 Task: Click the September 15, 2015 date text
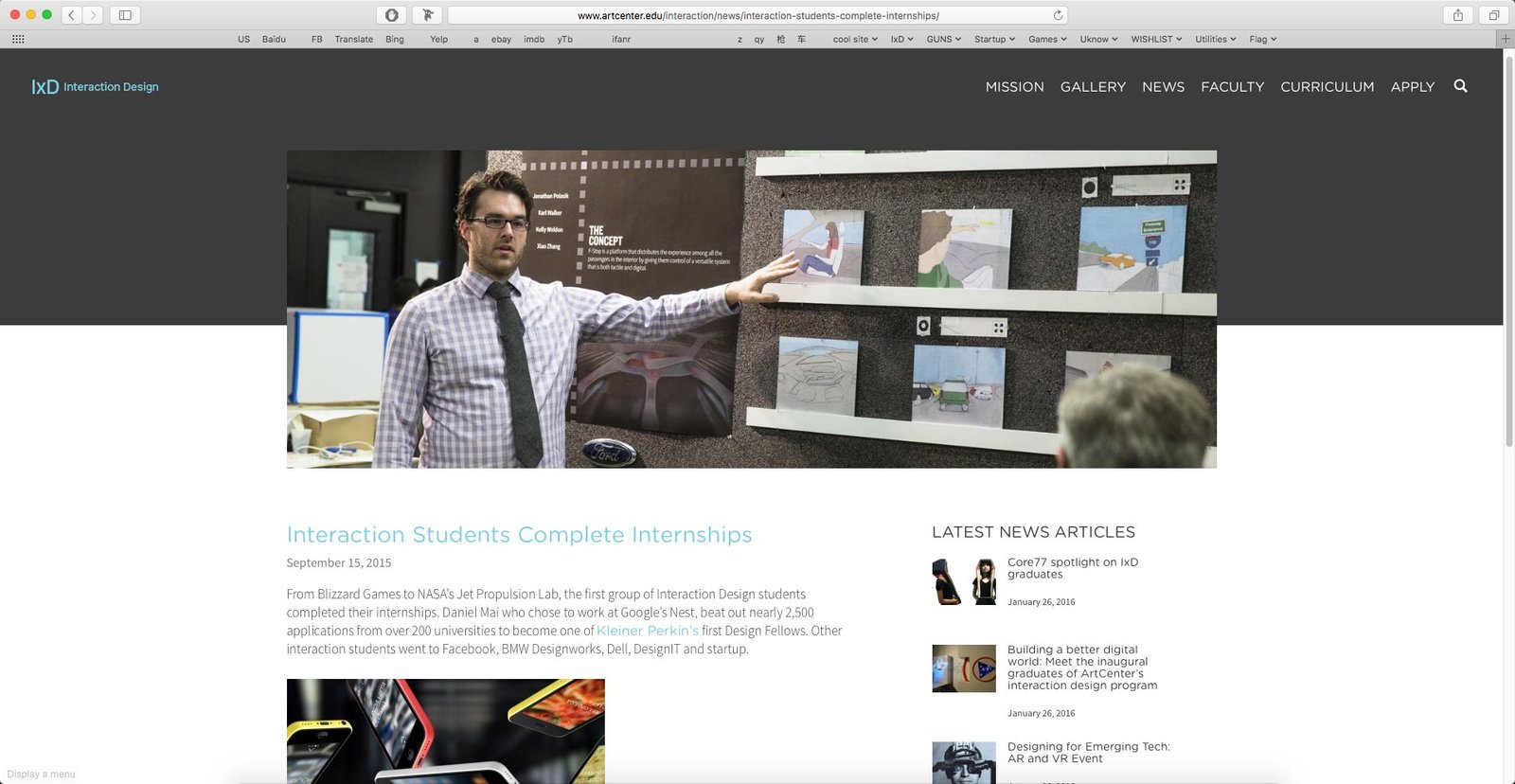(x=339, y=562)
